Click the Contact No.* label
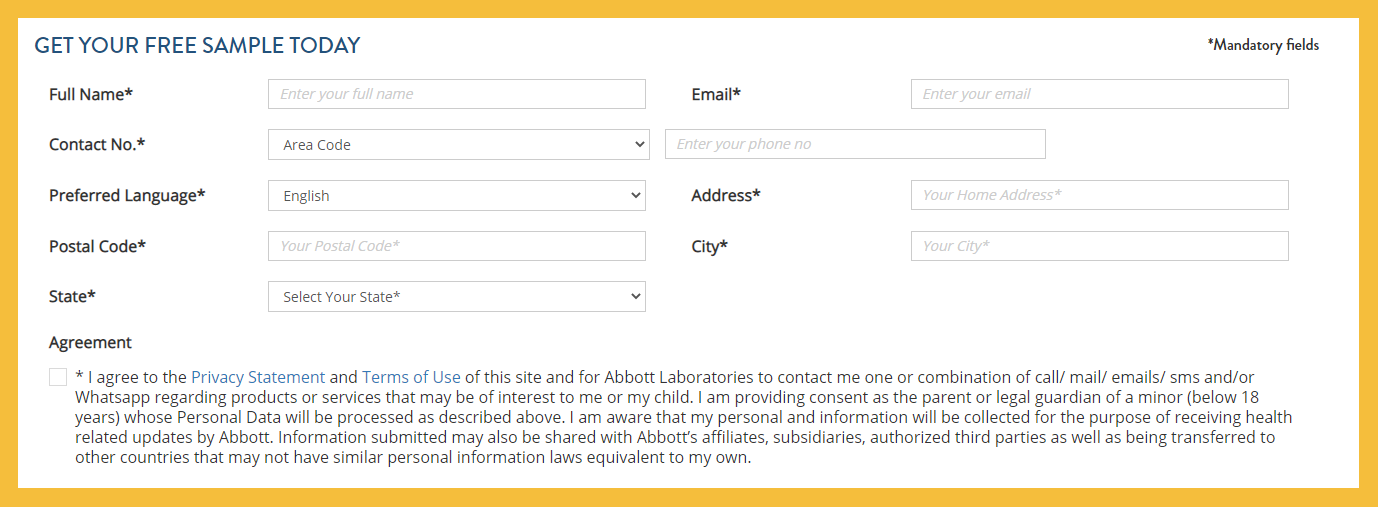 [97, 145]
